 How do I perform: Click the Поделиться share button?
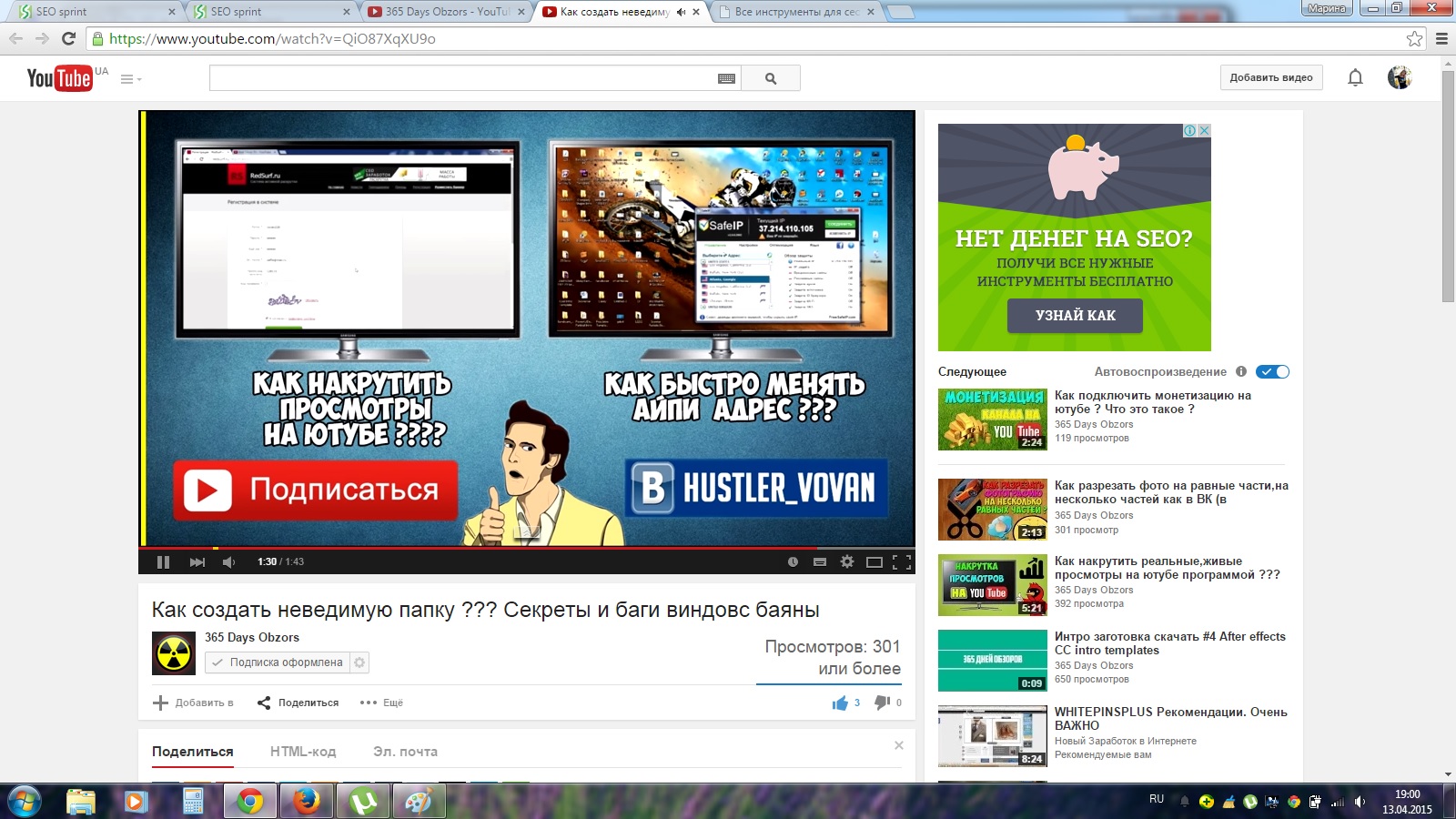click(x=298, y=703)
